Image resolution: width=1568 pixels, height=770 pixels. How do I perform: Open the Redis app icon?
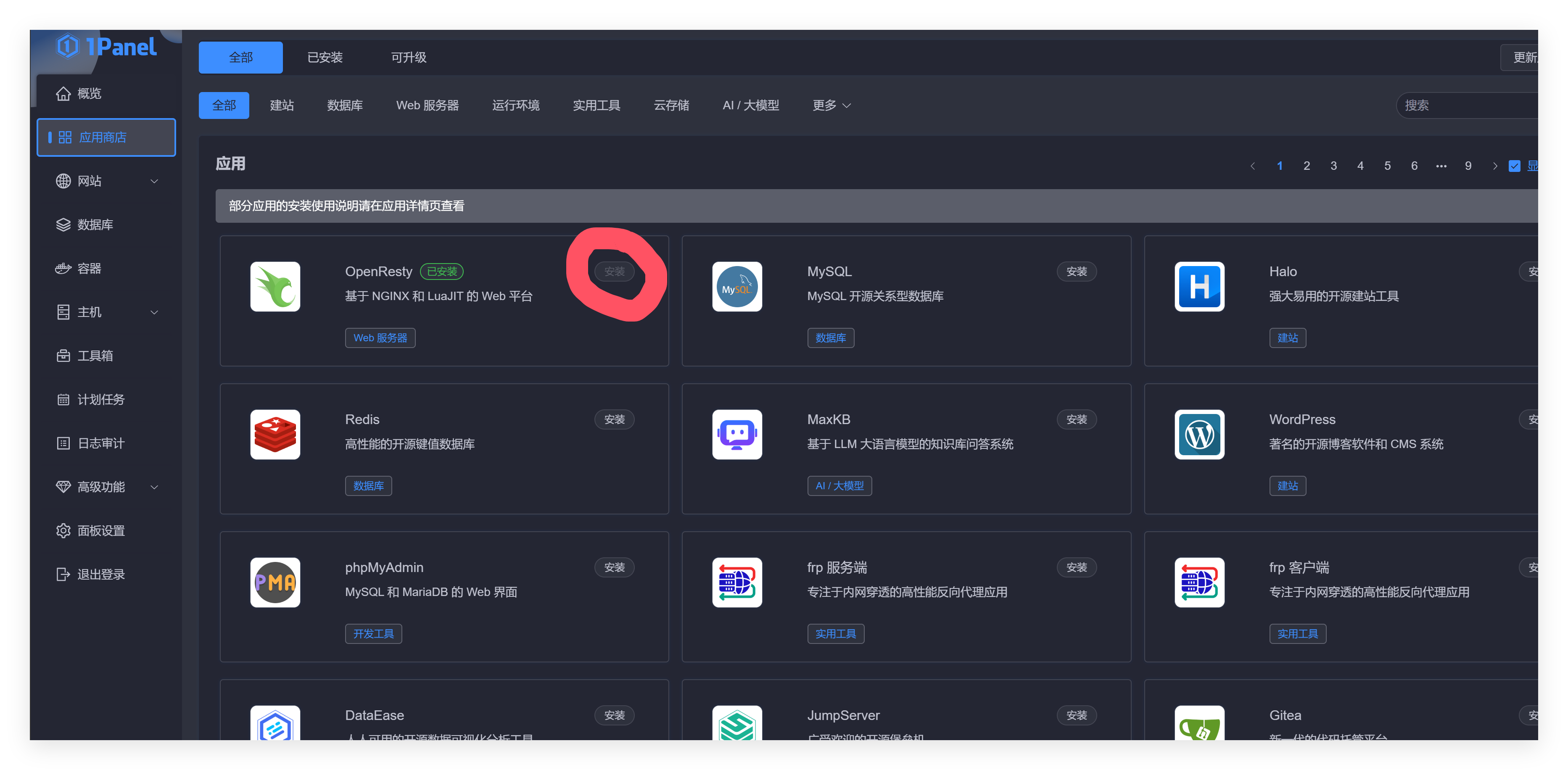pos(275,435)
